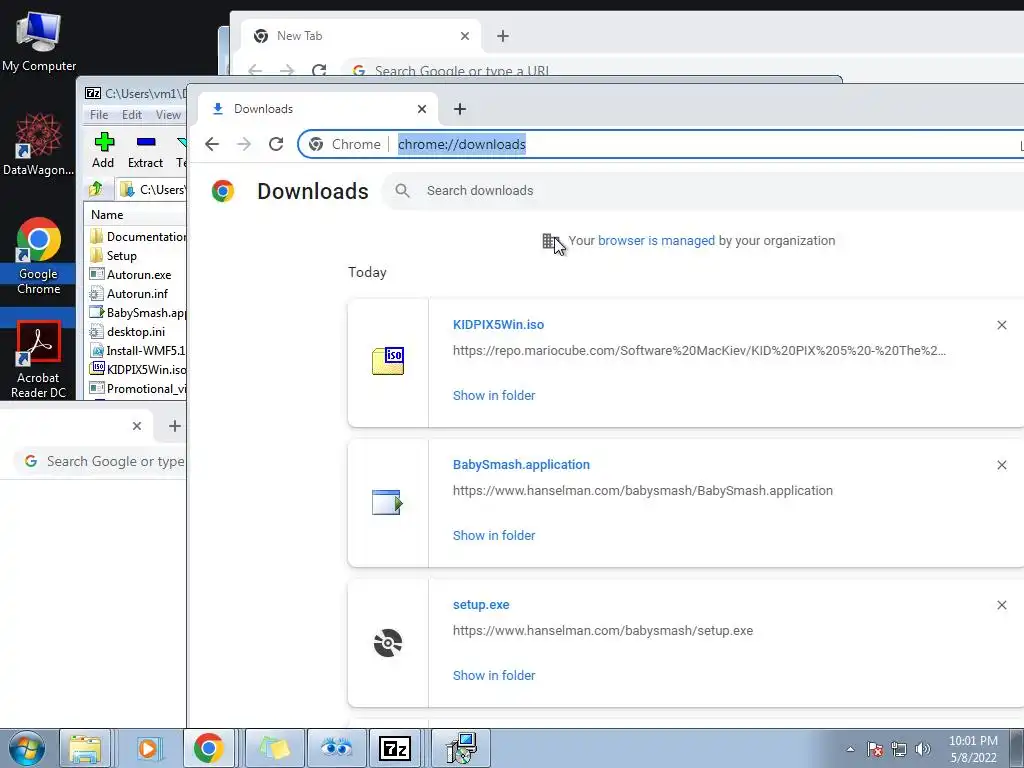Open Windows Explorer from the taskbar

pos(85,748)
